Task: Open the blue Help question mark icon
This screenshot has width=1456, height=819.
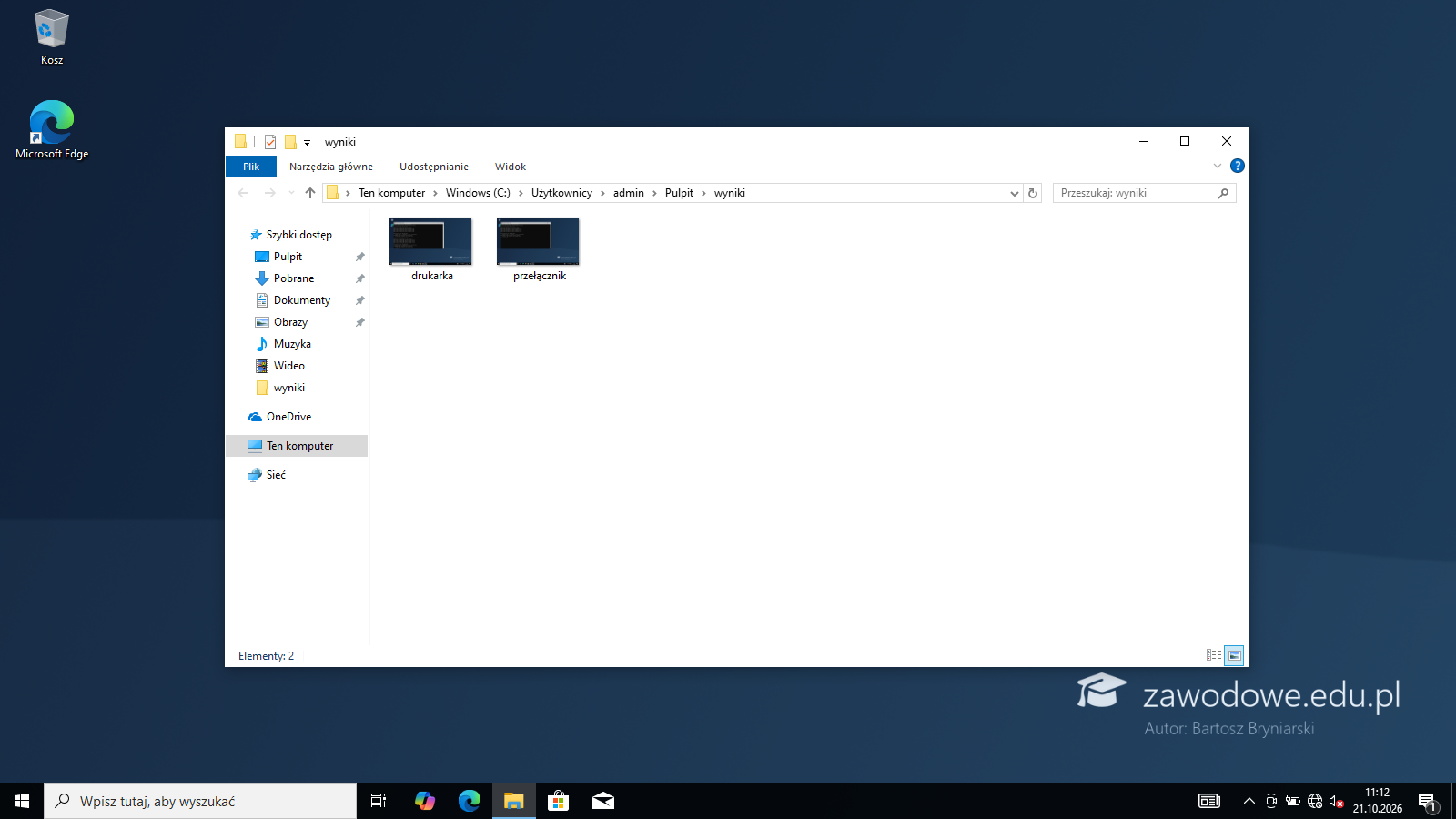Action: [1238, 166]
